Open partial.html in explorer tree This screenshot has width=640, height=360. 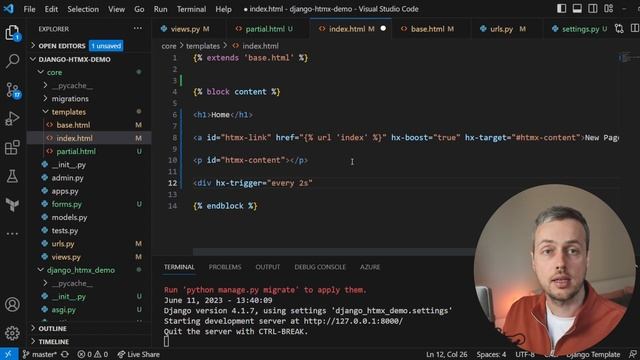(x=89, y=151)
